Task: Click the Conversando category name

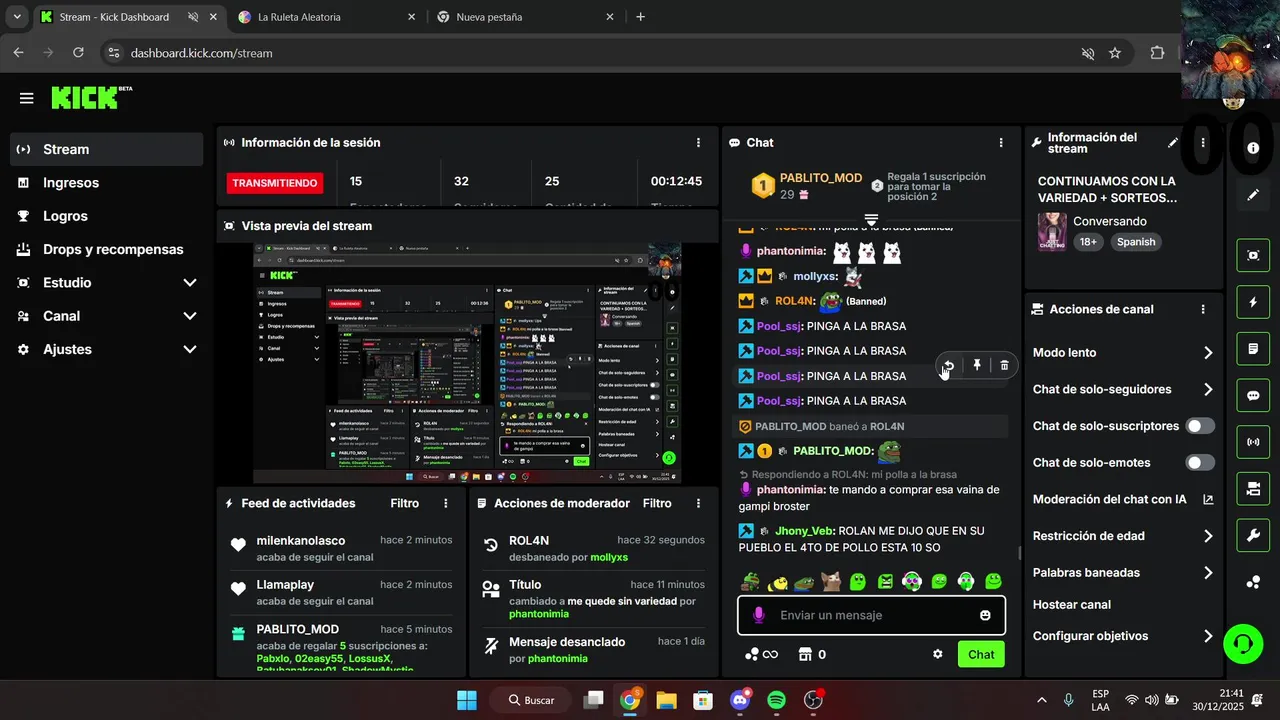Action: point(1110,221)
